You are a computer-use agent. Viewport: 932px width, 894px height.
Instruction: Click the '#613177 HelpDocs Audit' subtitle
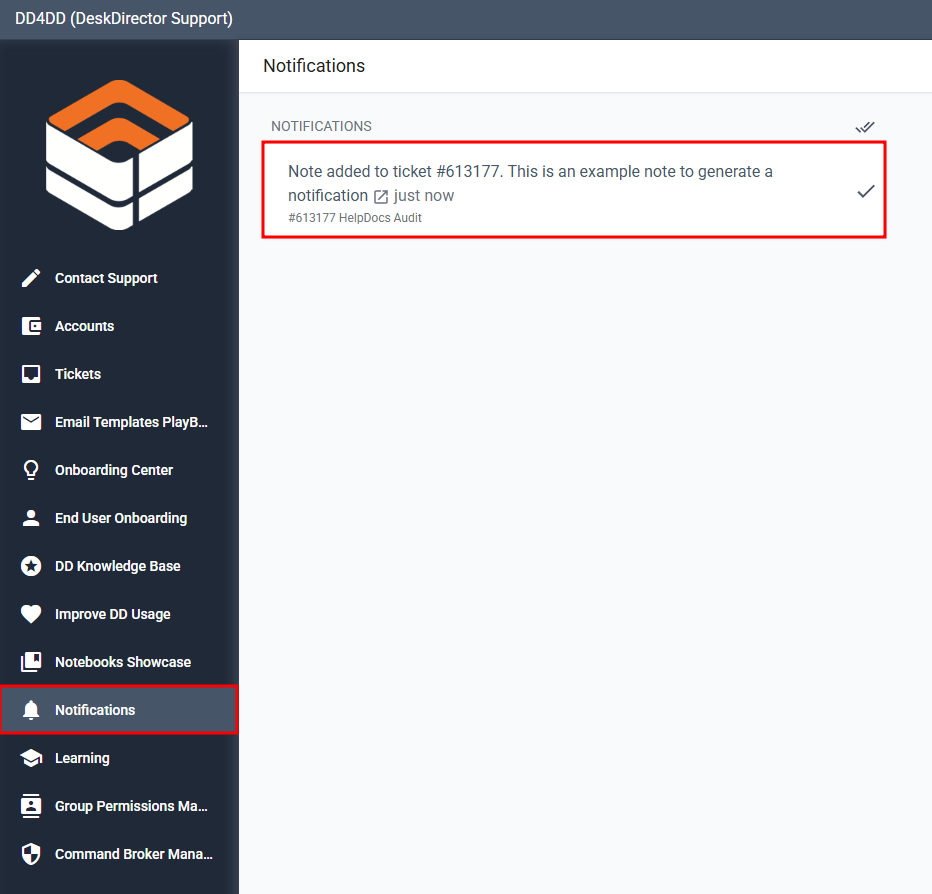click(x=355, y=218)
